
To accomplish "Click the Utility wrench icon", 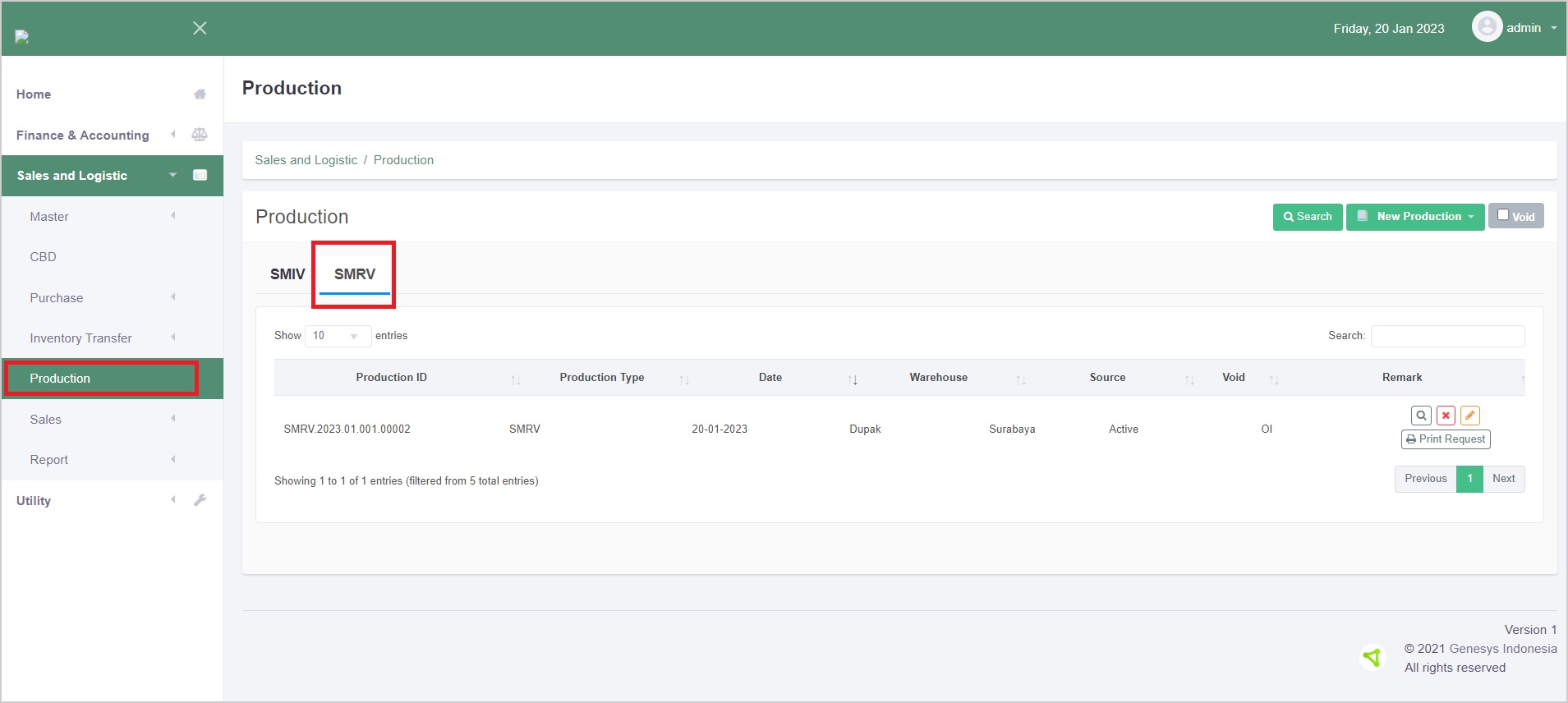I will pos(200,500).
